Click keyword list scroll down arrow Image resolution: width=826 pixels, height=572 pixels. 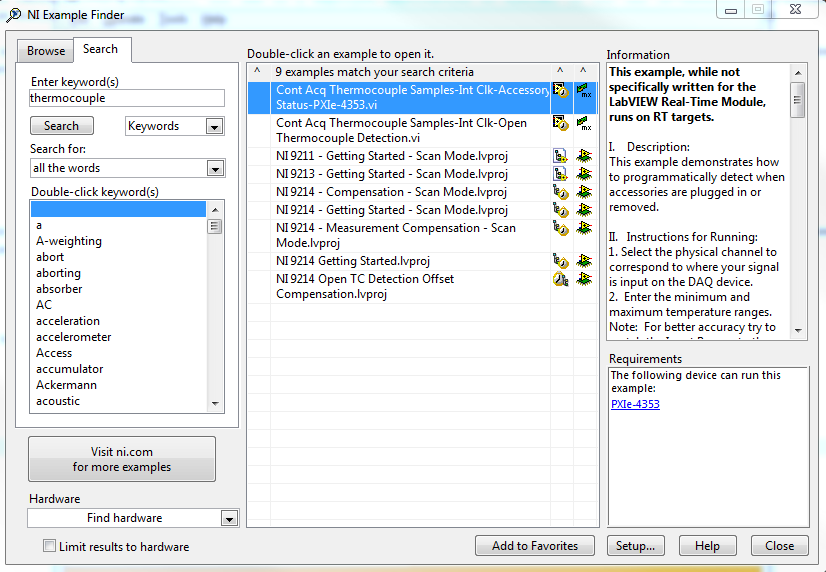pos(215,404)
